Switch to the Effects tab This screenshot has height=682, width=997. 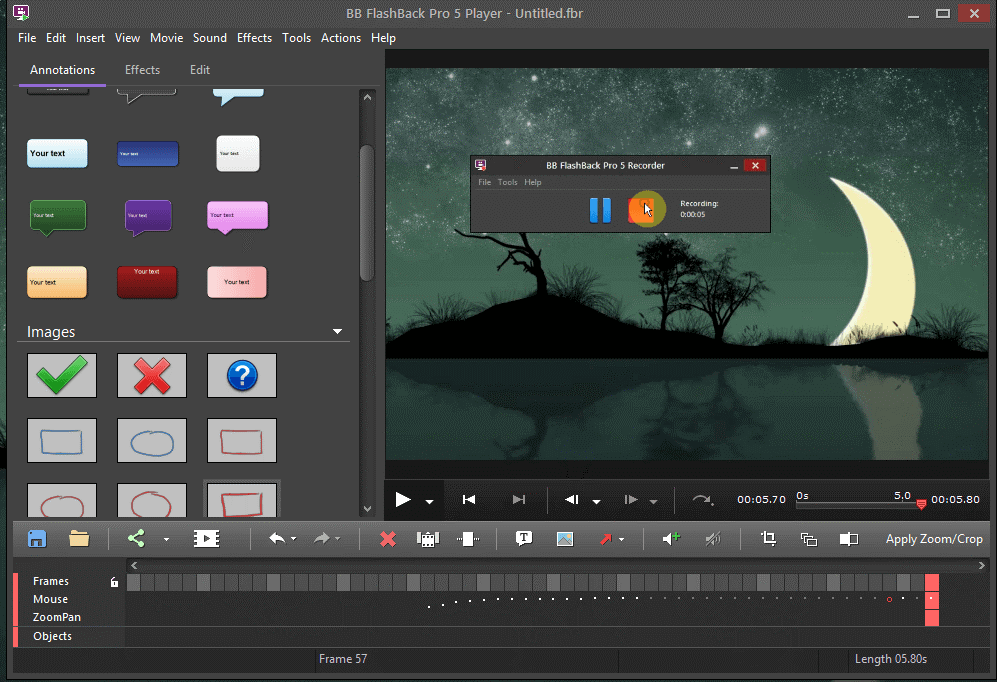point(141,70)
